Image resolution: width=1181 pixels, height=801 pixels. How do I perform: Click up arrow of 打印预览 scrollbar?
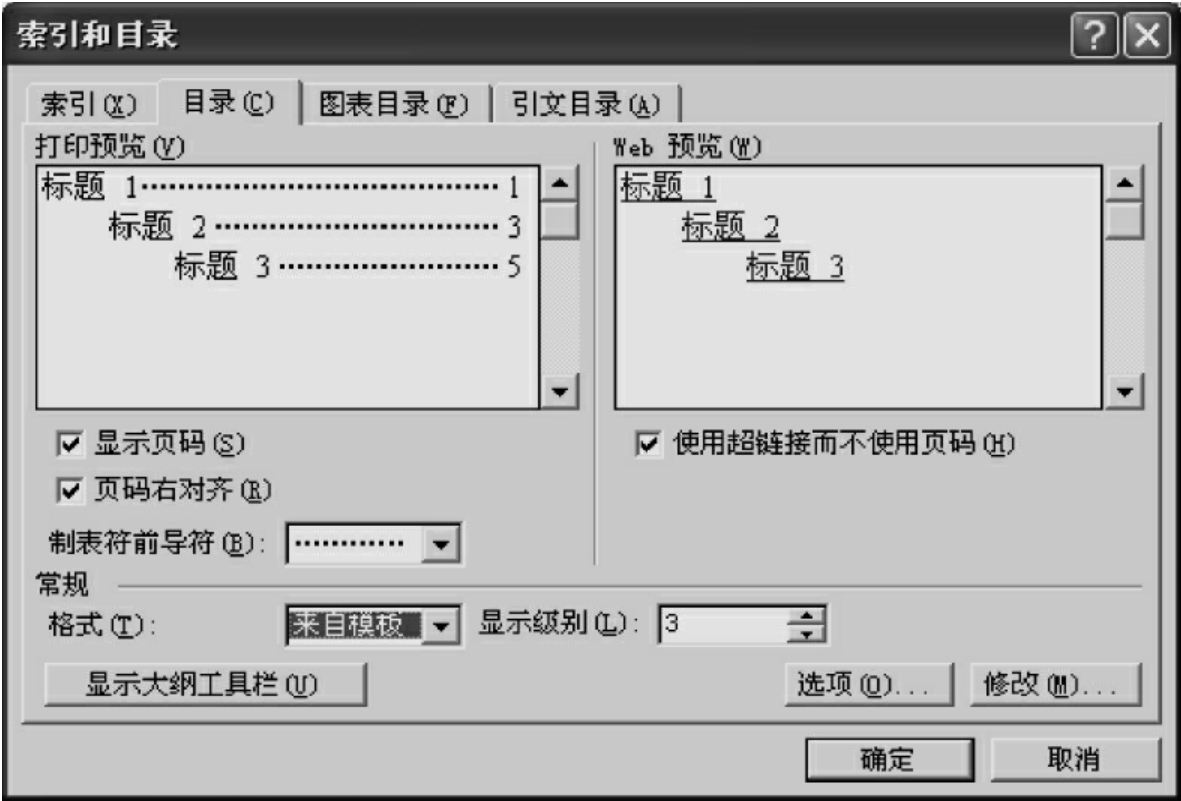point(560,184)
